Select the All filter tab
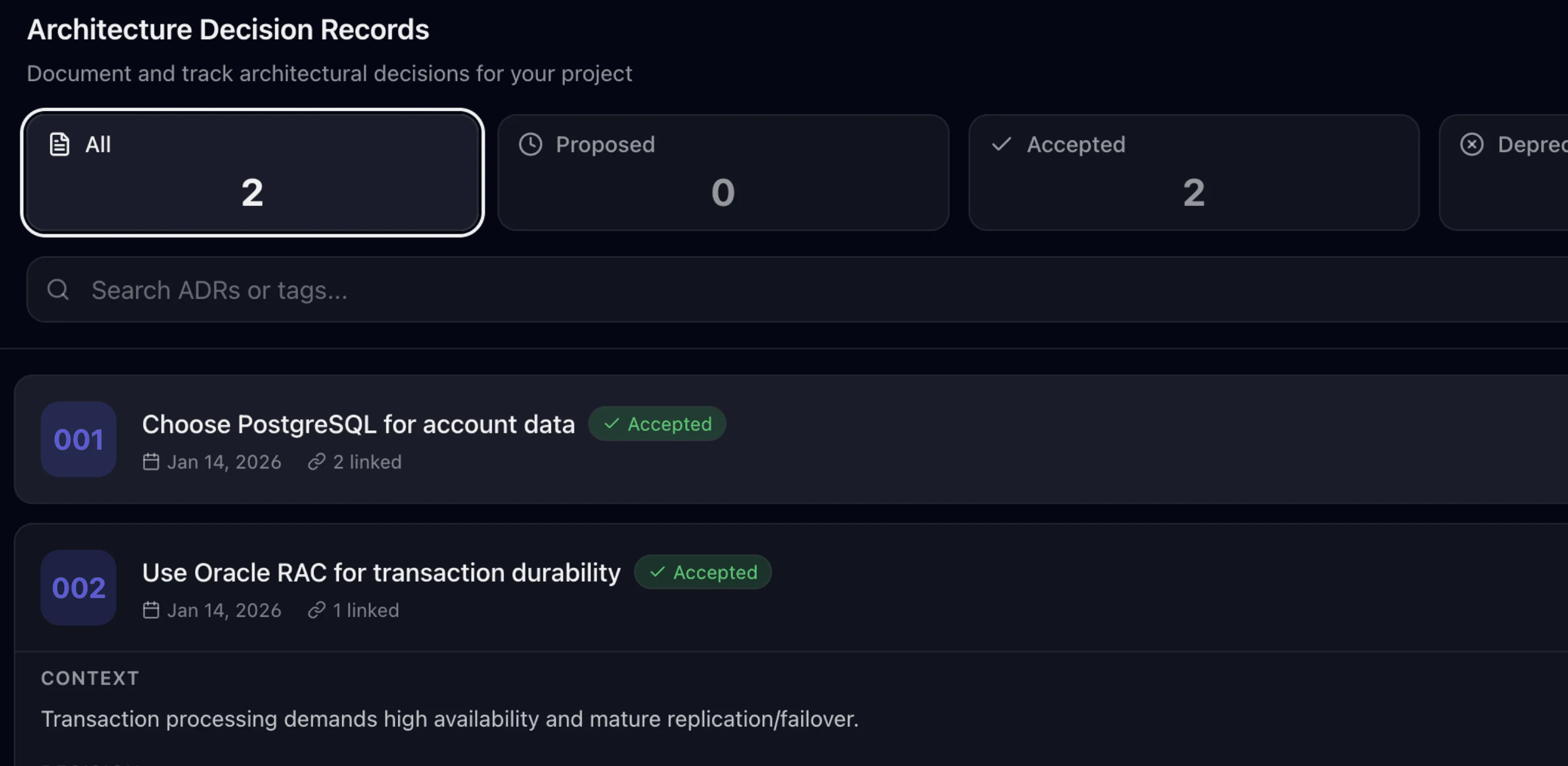The width and height of the screenshot is (1568, 766). click(x=253, y=172)
